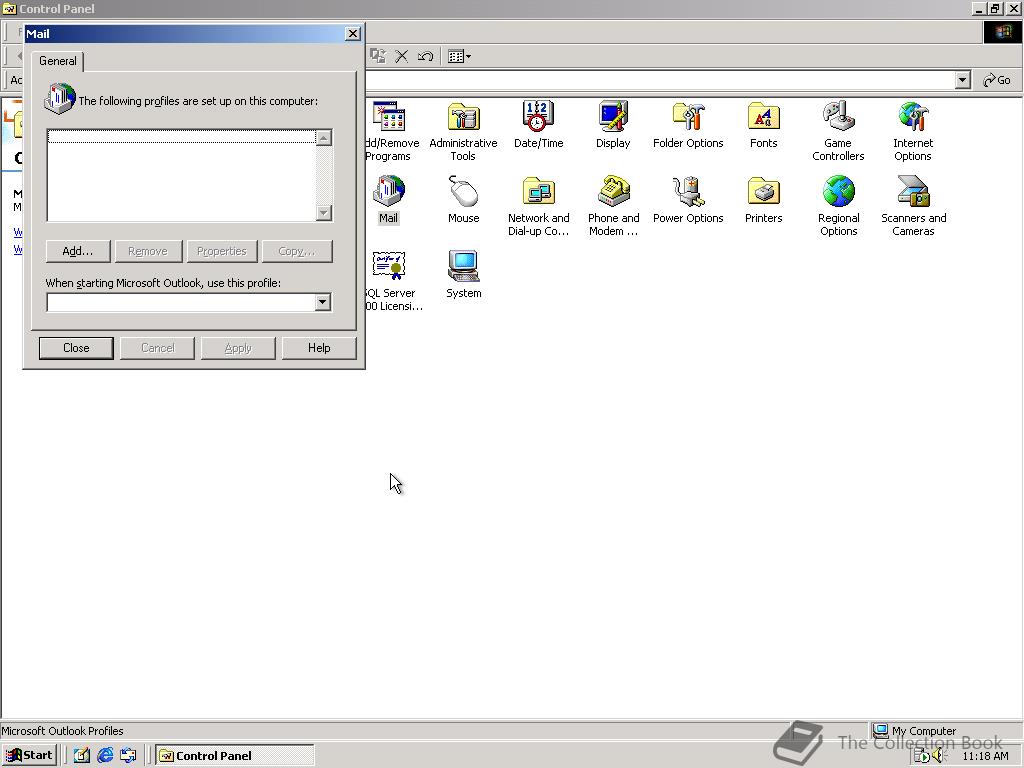Click the Control Panel taskbar button
The image size is (1024, 768).
pos(235,756)
